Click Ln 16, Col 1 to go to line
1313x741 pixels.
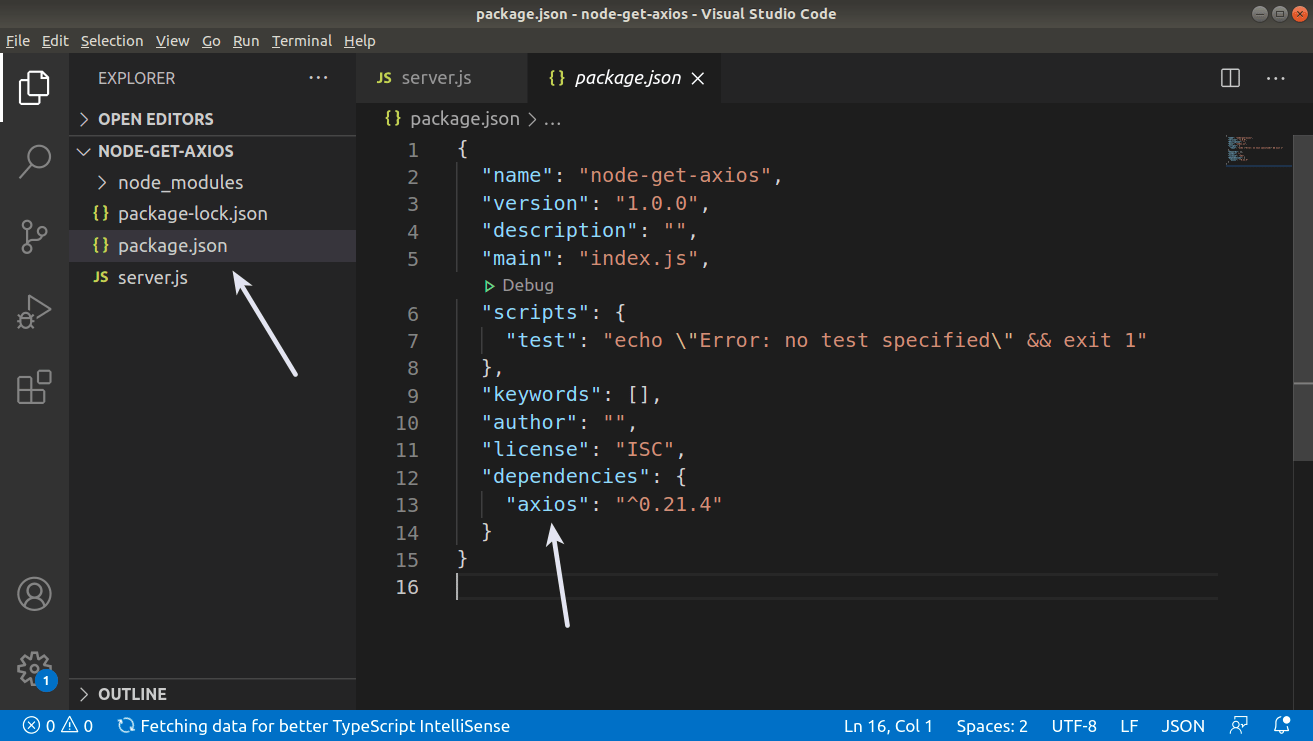[x=888, y=725]
